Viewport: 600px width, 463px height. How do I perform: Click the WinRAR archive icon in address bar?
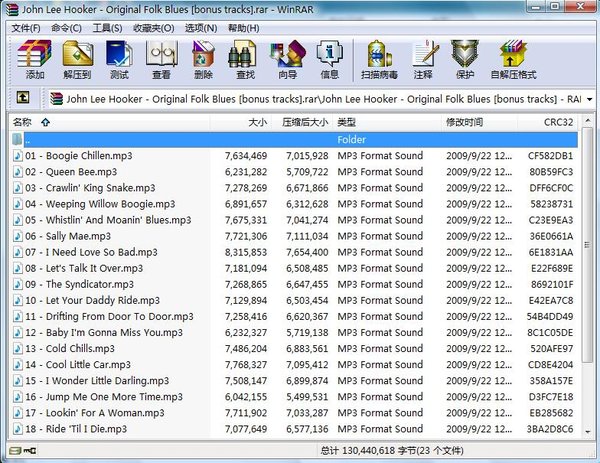point(57,99)
